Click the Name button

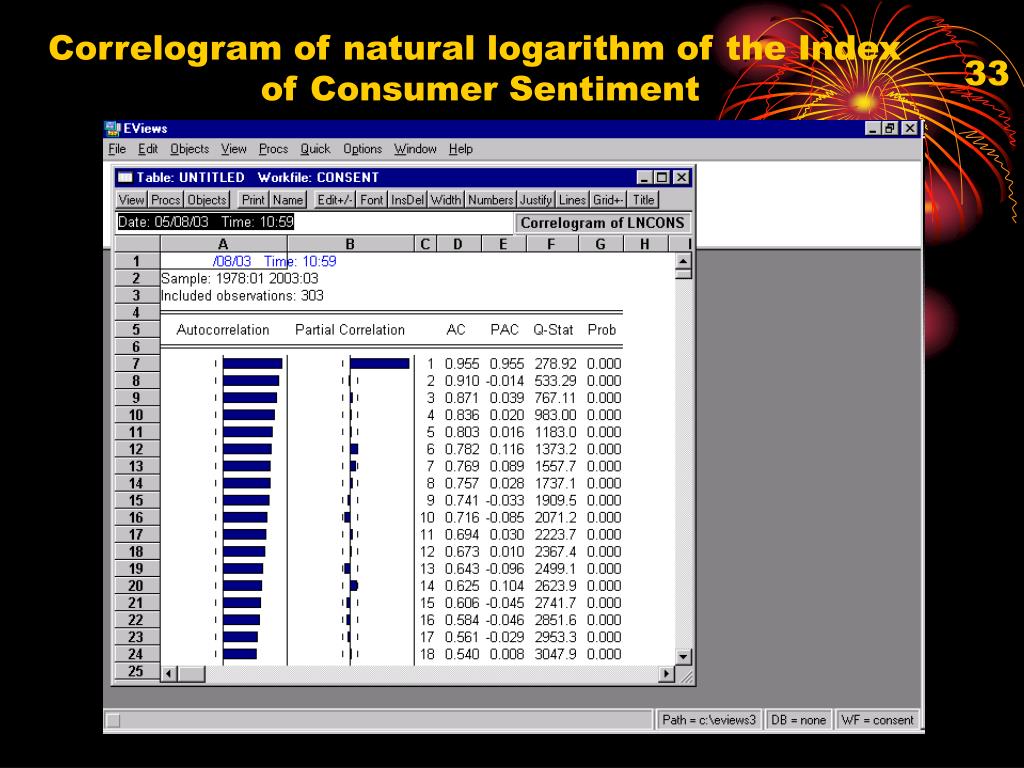tap(287, 200)
